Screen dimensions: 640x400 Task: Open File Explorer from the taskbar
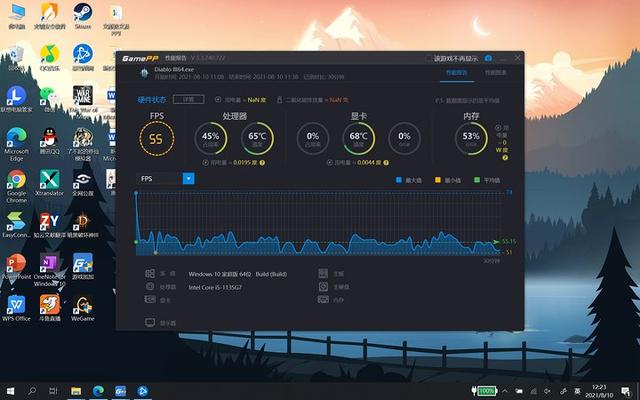(x=76, y=391)
